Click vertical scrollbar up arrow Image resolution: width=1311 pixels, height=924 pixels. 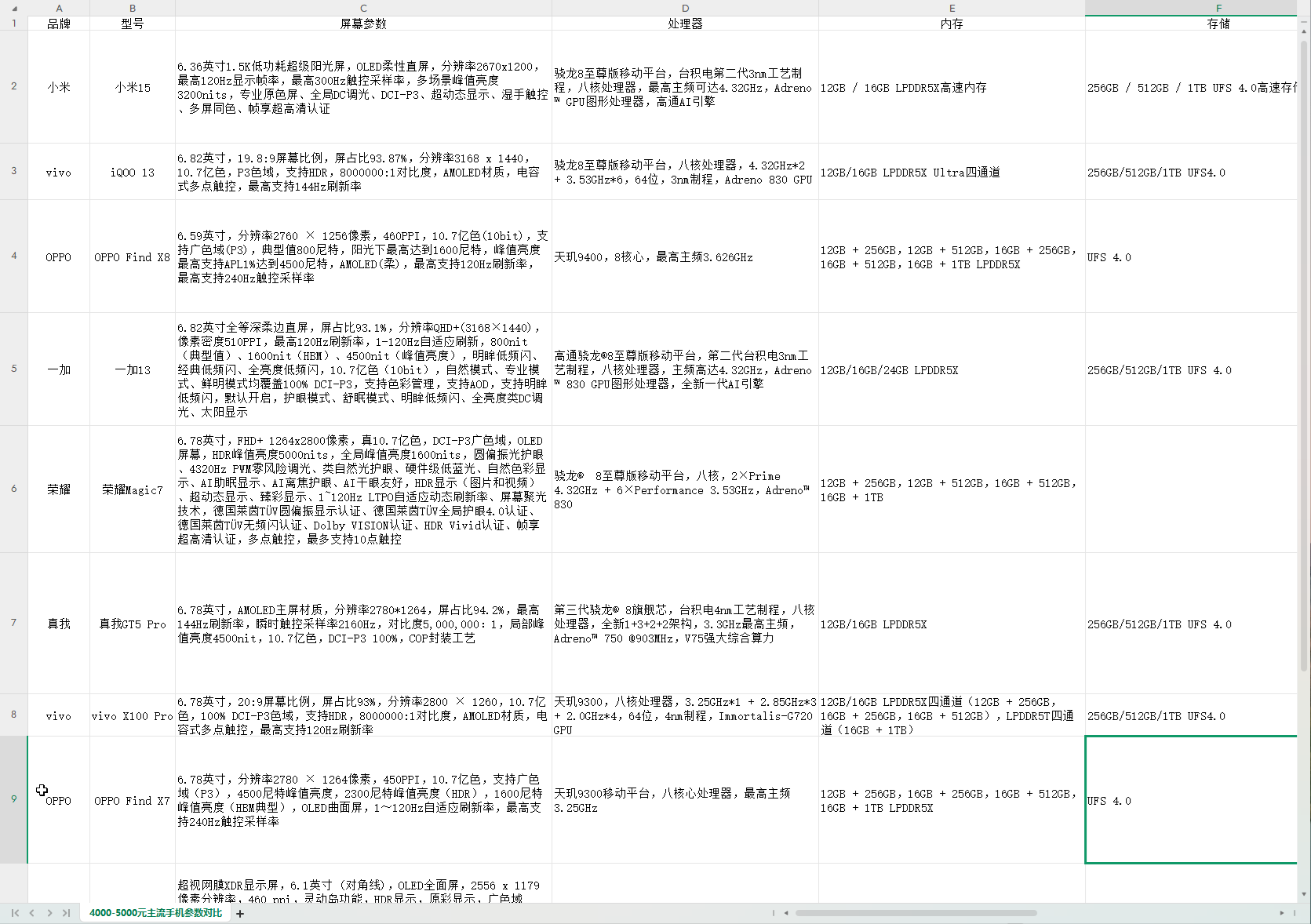point(1304,31)
